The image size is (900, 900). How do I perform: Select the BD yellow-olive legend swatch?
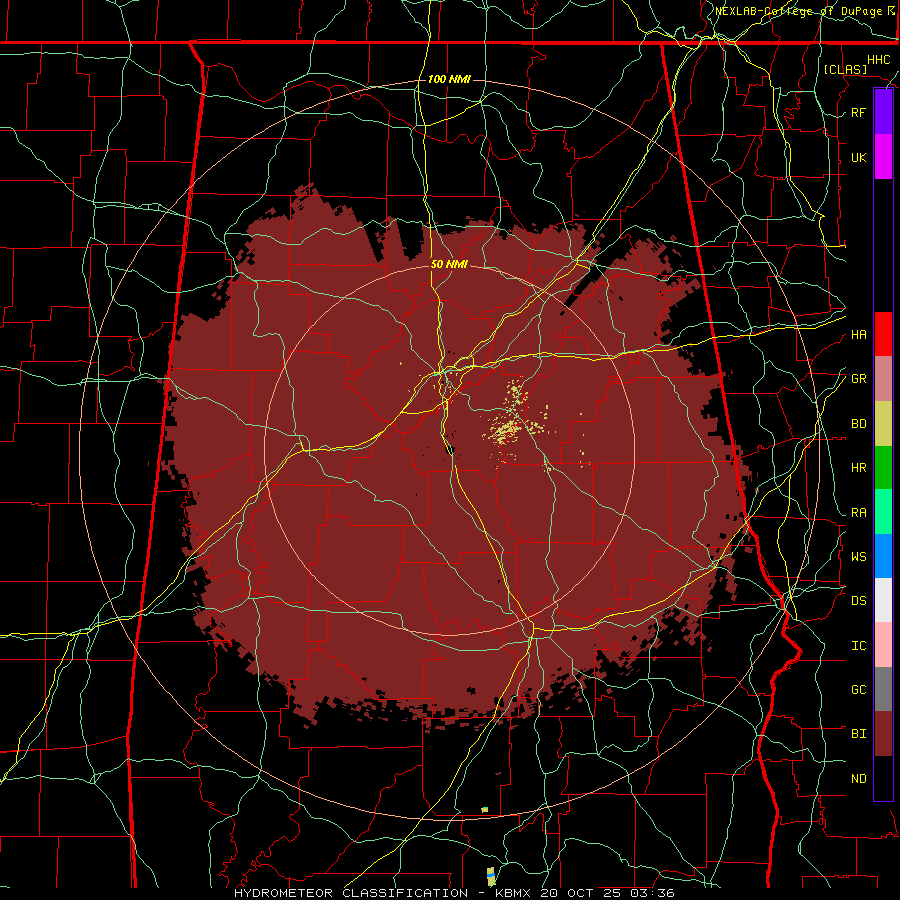pos(883,423)
